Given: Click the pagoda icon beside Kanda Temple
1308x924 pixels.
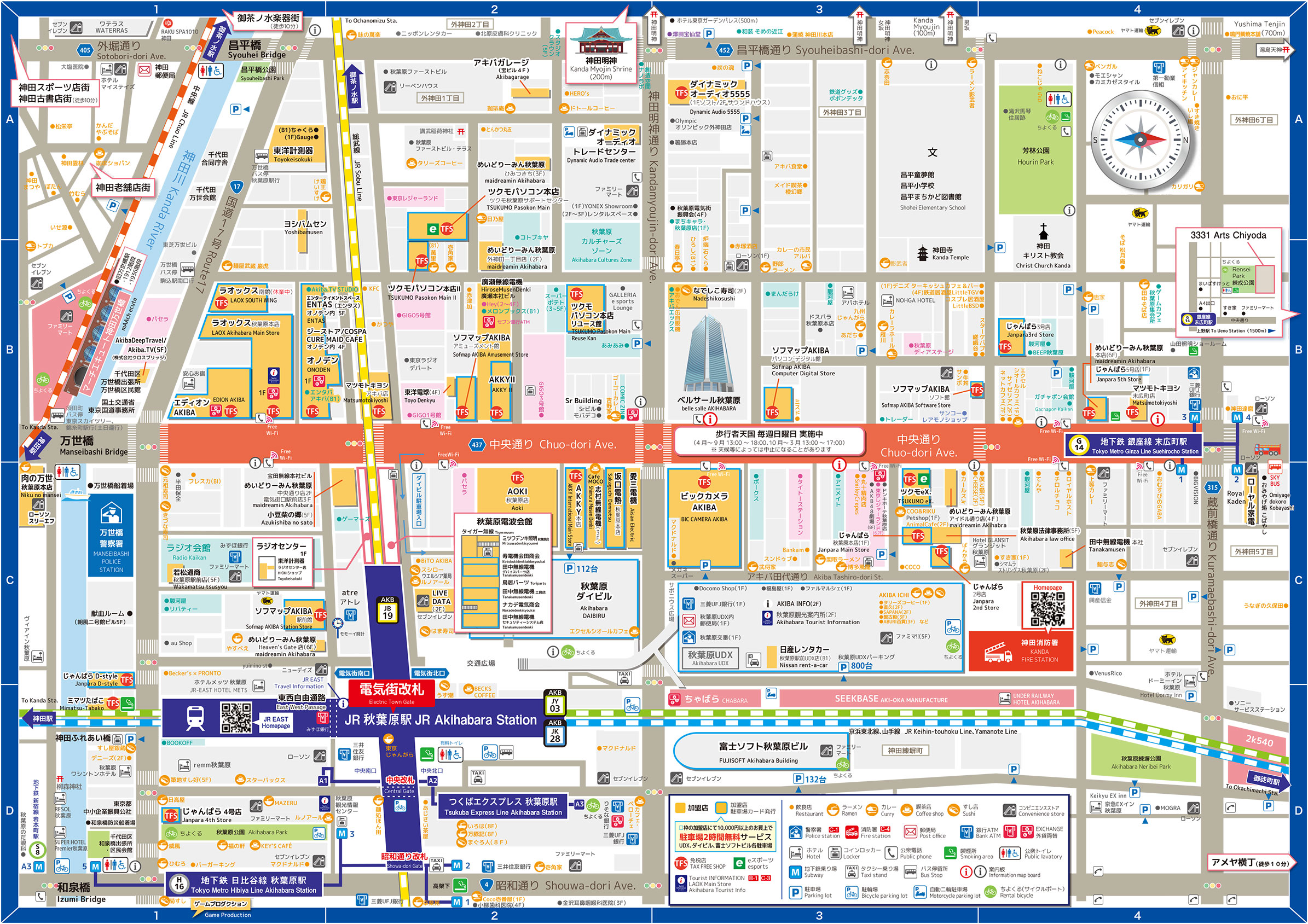Looking at the screenshot, I should (922, 253).
